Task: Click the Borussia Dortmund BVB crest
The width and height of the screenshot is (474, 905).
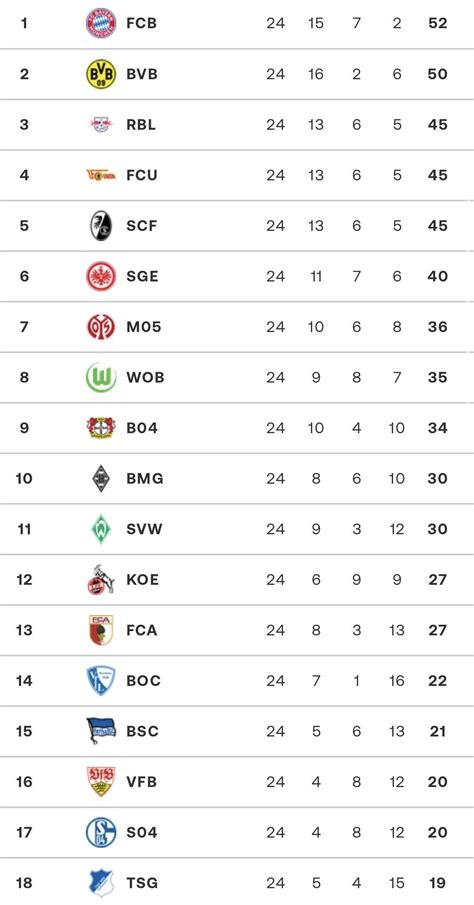Action: (101, 74)
